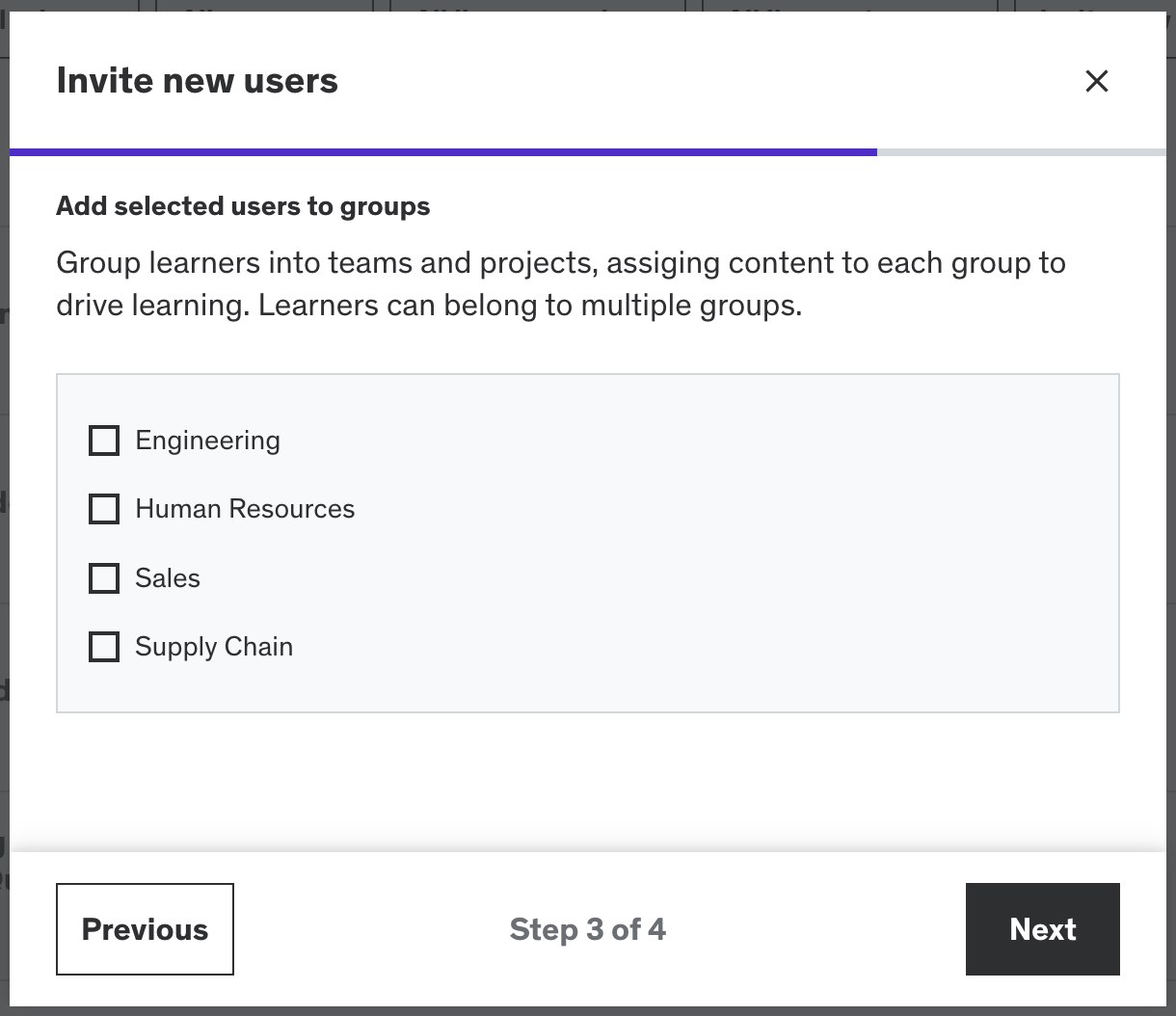Image resolution: width=1176 pixels, height=1016 pixels.
Task: Click the "Add selected users to groups" heading
Action: (x=243, y=206)
